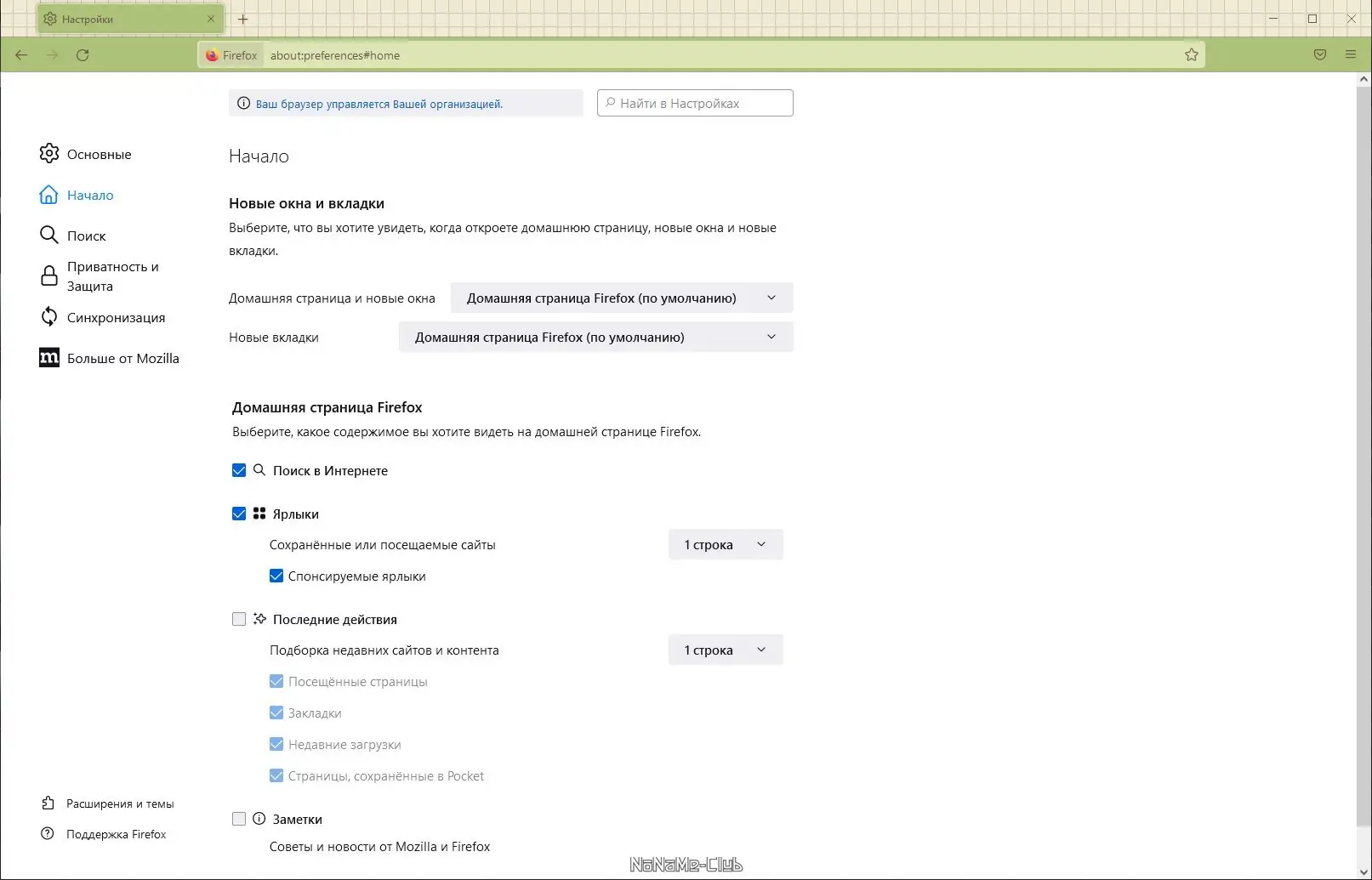Image resolution: width=1372 pixels, height=880 pixels.
Task: Open the Поиск settings section
Action: point(87,236)
